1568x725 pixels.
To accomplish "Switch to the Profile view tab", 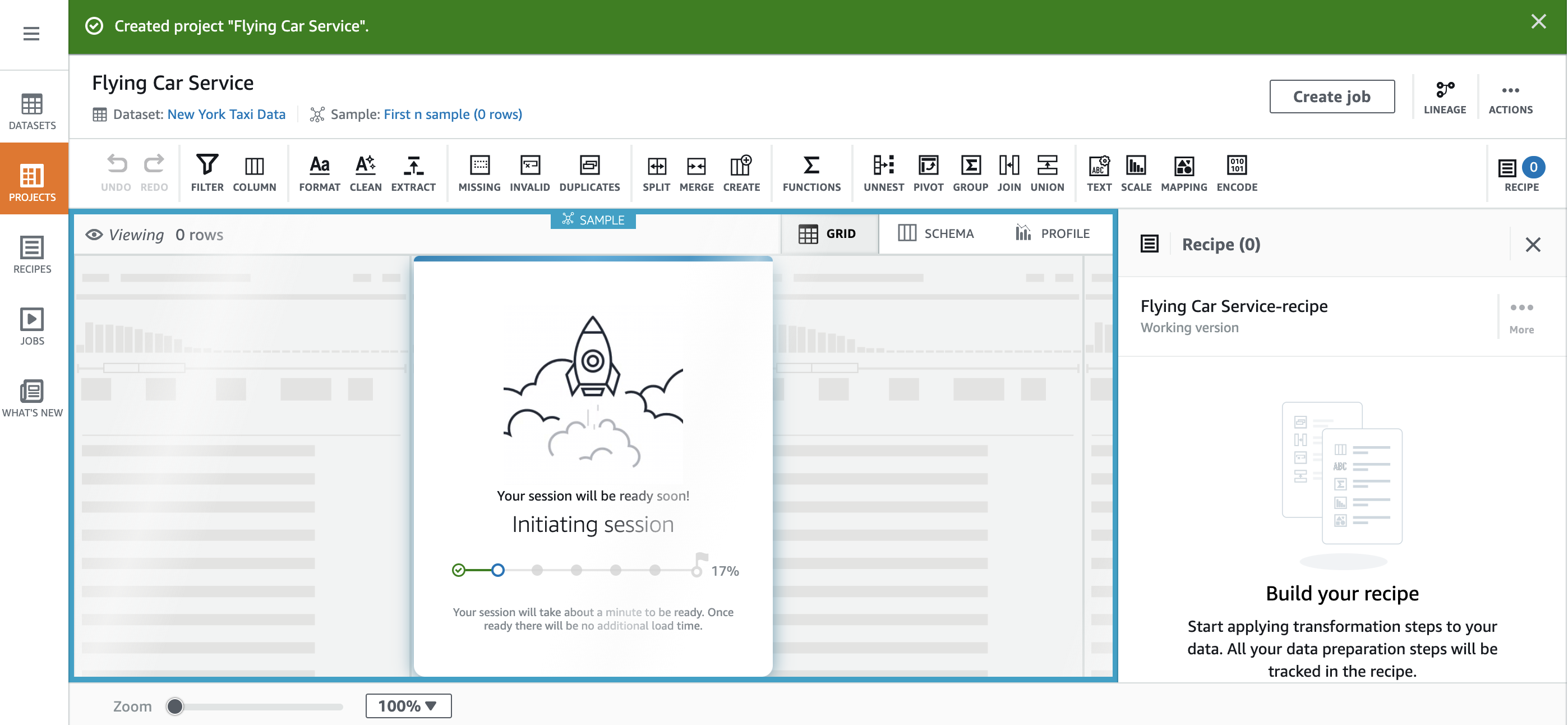I will 1053,233.
